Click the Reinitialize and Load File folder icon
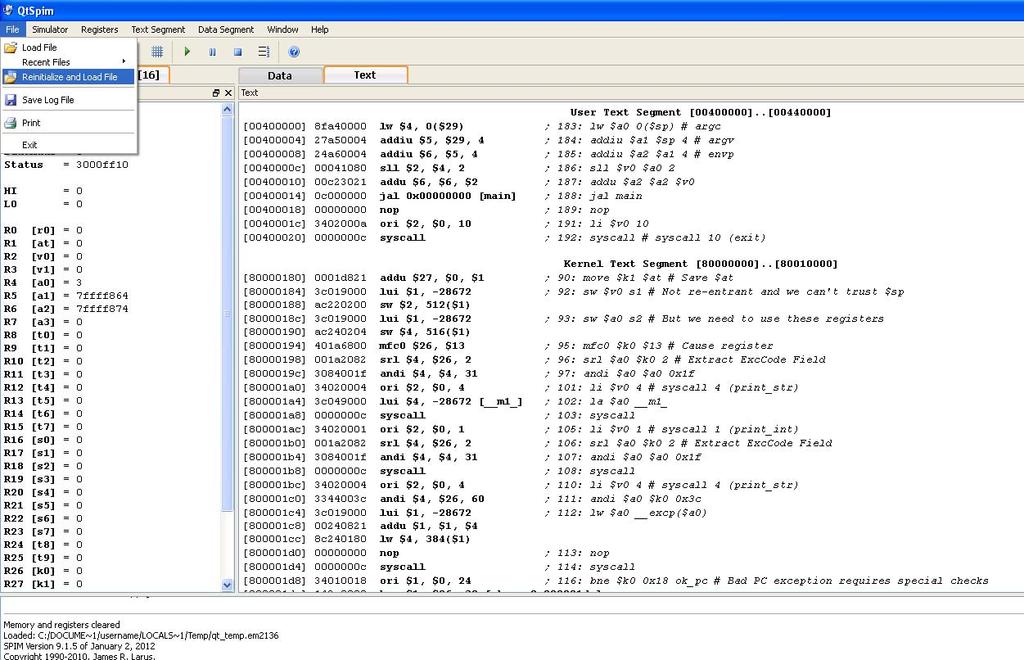Screen dimensions: 1024x660 (x=10, y=77)
